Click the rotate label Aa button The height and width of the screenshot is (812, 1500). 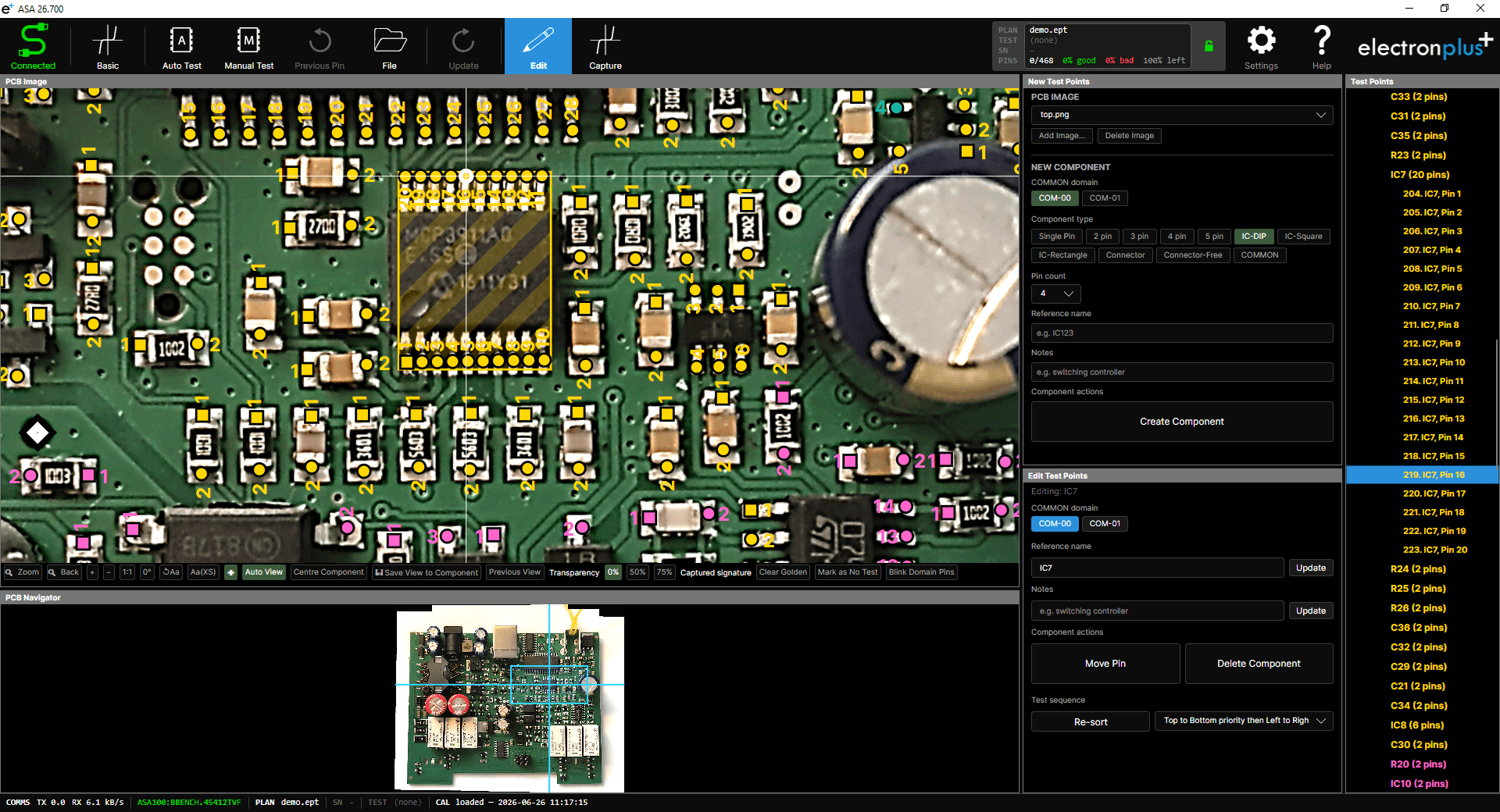point(171,572)
